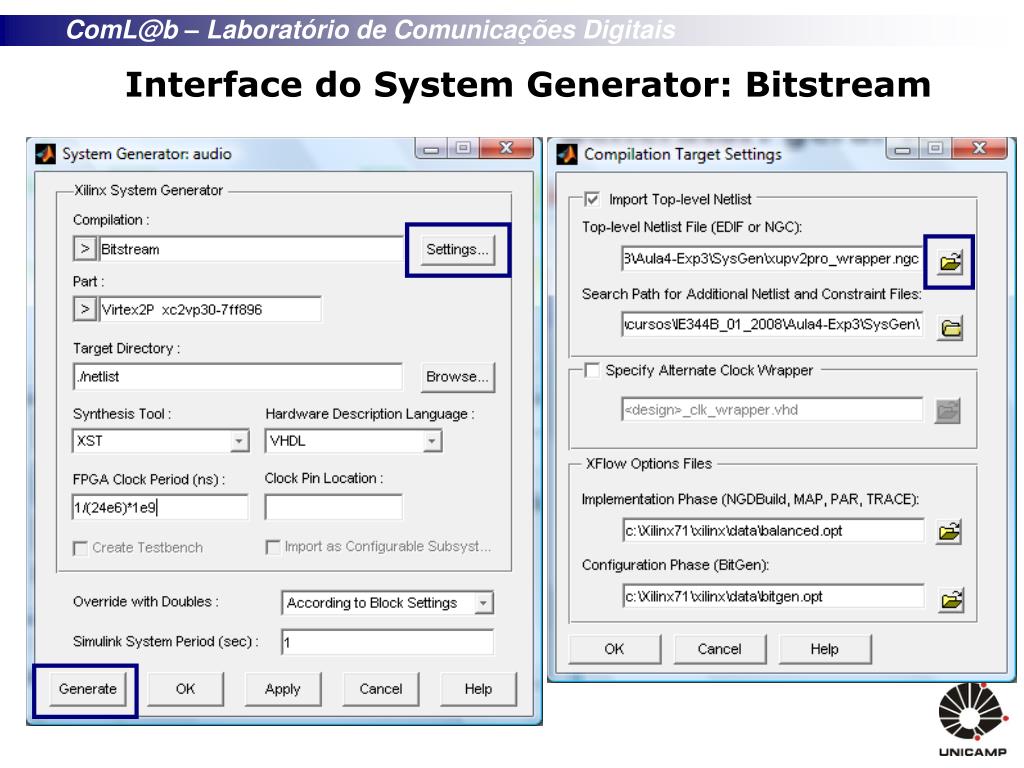Click Configuration Phase bitgen.opt field
Image resolution: width=1024 pixels, height=768 pixels.
click(773, 596)
